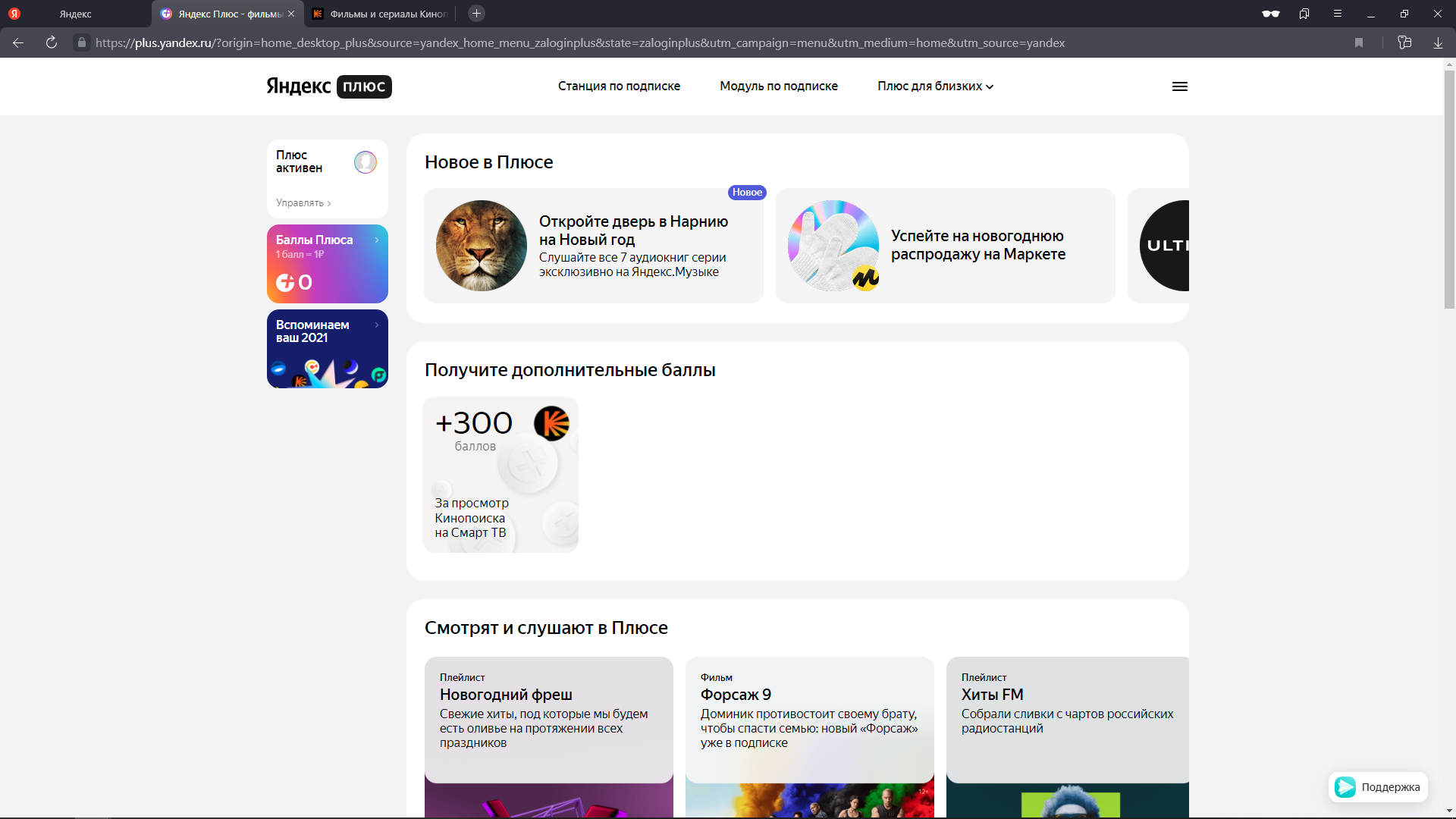Screen dimensions: 1456x819
Task: Click the user profile avatar icon
Action: pos(366,162)
